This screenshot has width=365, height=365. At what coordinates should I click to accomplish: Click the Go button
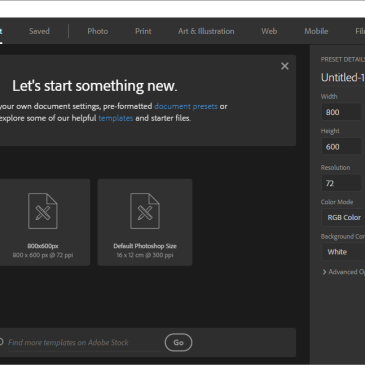(x=178, y=342)
